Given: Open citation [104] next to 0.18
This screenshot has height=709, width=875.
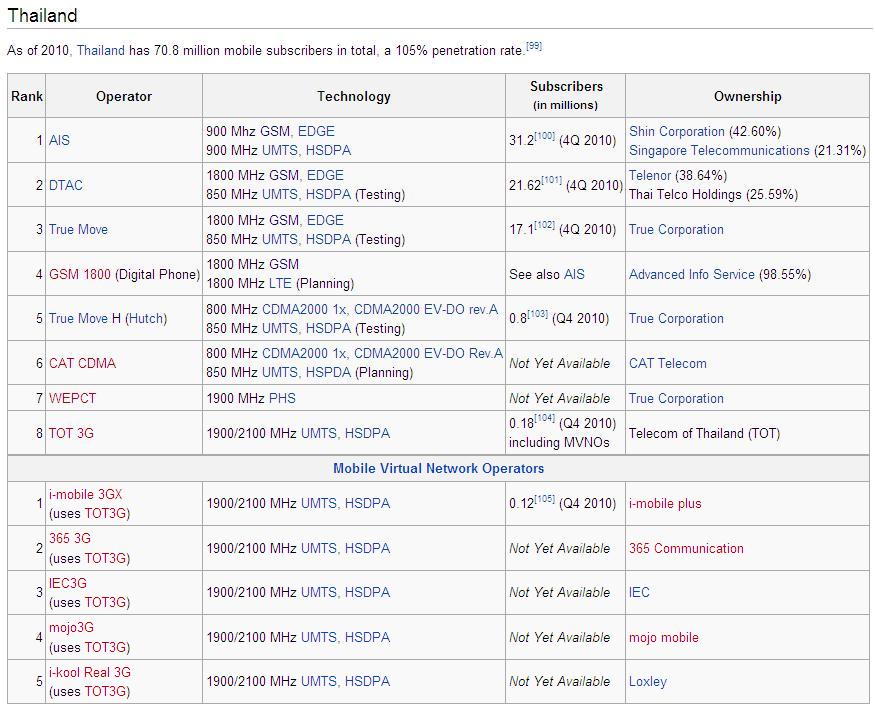Looking at the screenshot, I should tap(545, 418).
